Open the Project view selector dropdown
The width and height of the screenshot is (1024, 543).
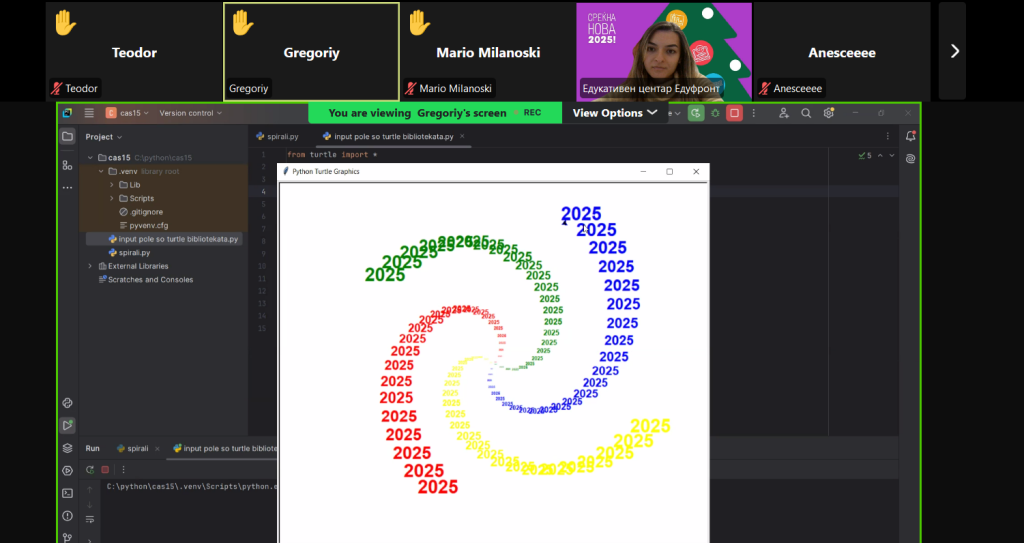(x=104, y=137)
